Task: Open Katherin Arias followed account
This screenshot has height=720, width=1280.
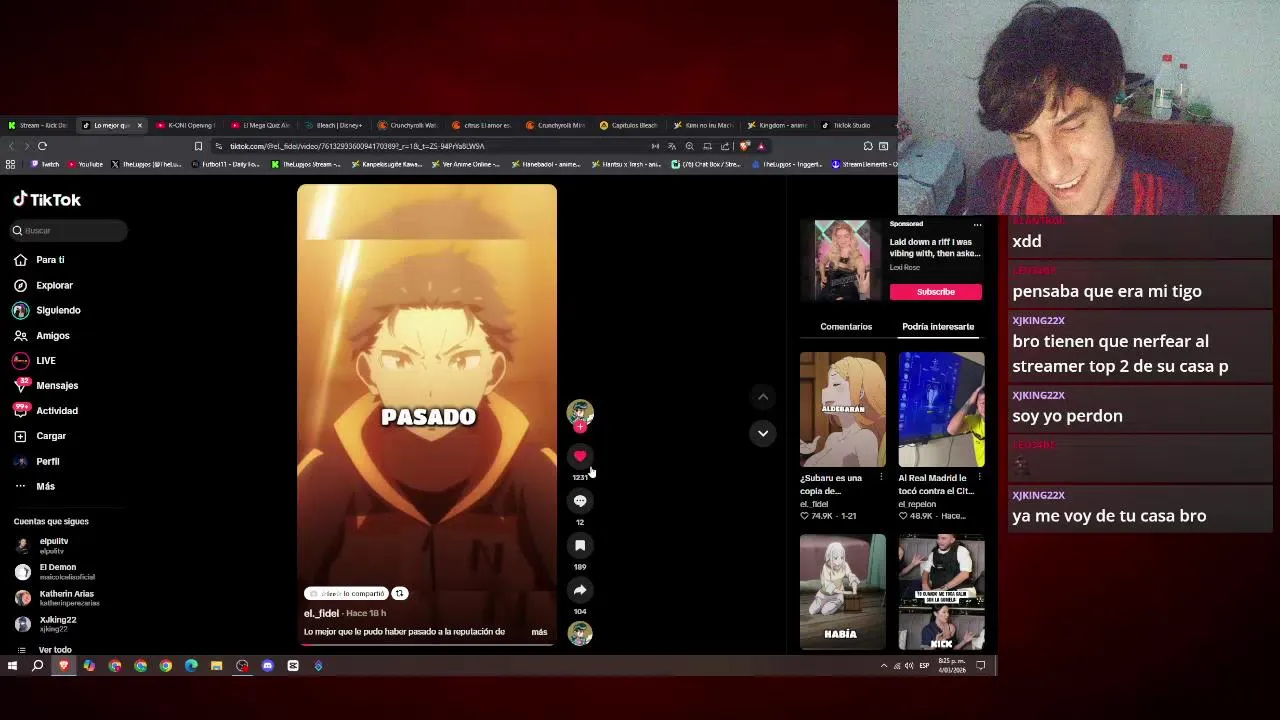Action: point(67,598)
